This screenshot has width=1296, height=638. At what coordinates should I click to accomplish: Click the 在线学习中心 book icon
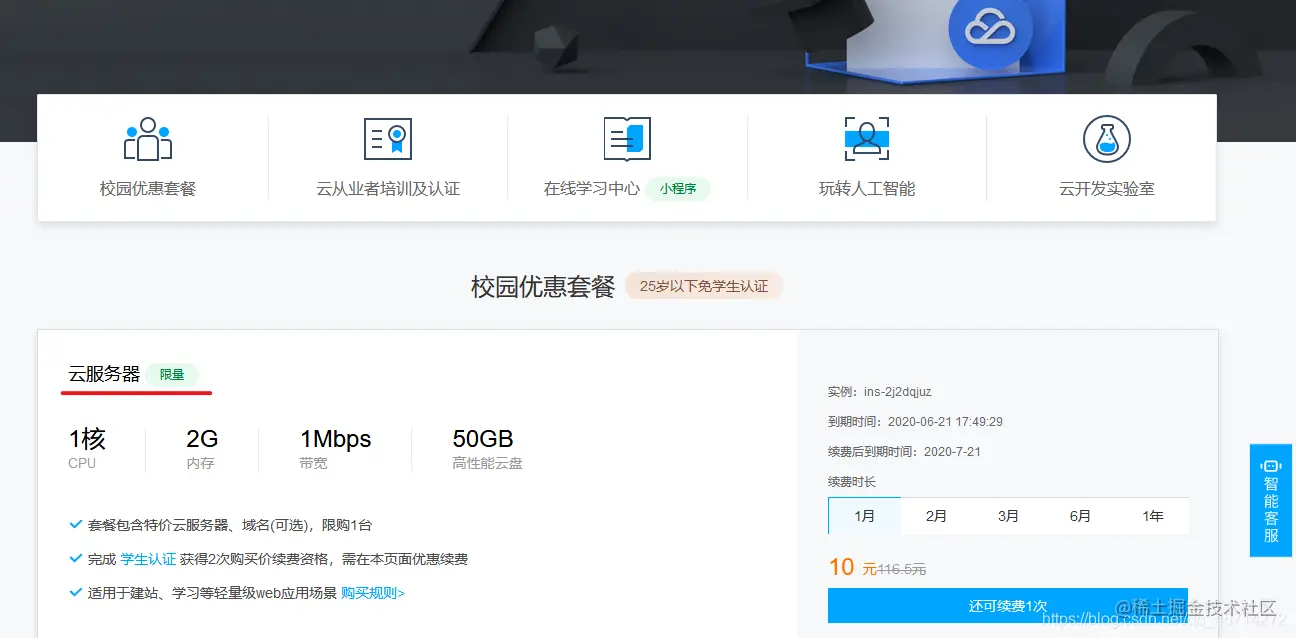pos(627,139)
